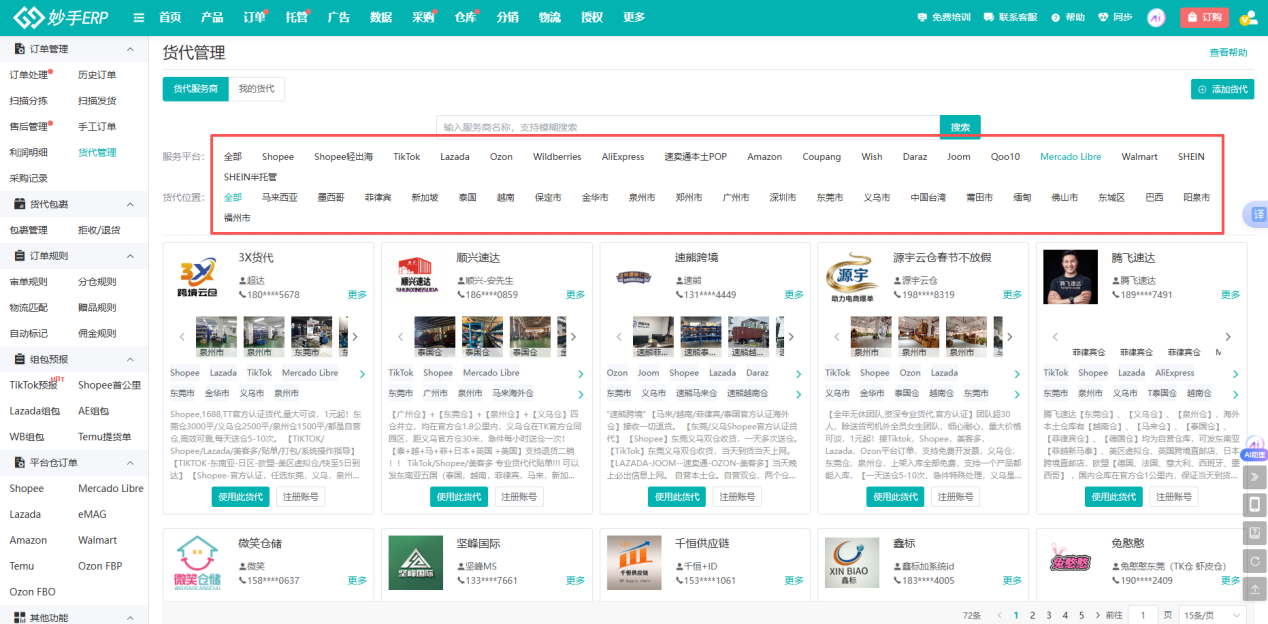Click platform tags arrow in 3X货代 card
1268x624 pixels.
click(x=364, y=374)
